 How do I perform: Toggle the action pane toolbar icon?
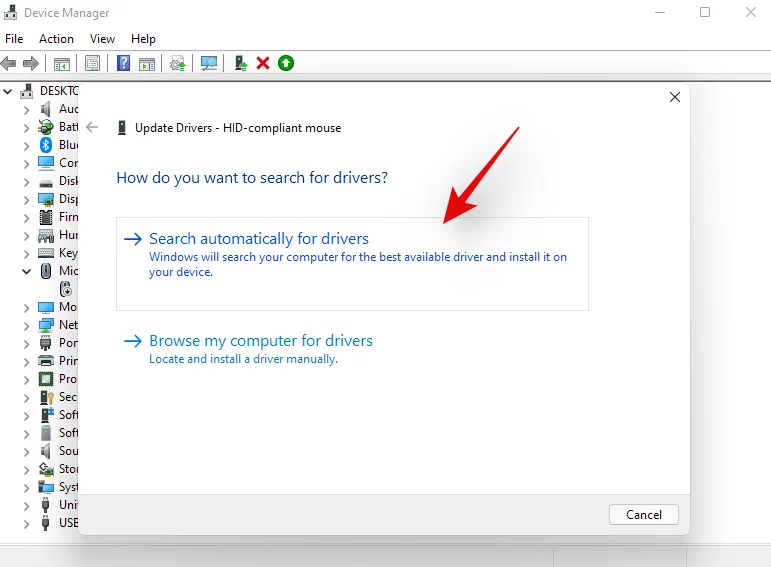[147, 63]
